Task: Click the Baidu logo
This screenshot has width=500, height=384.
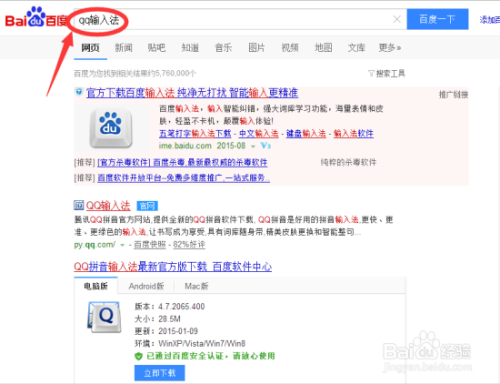Action: click(x=37, y=17)
